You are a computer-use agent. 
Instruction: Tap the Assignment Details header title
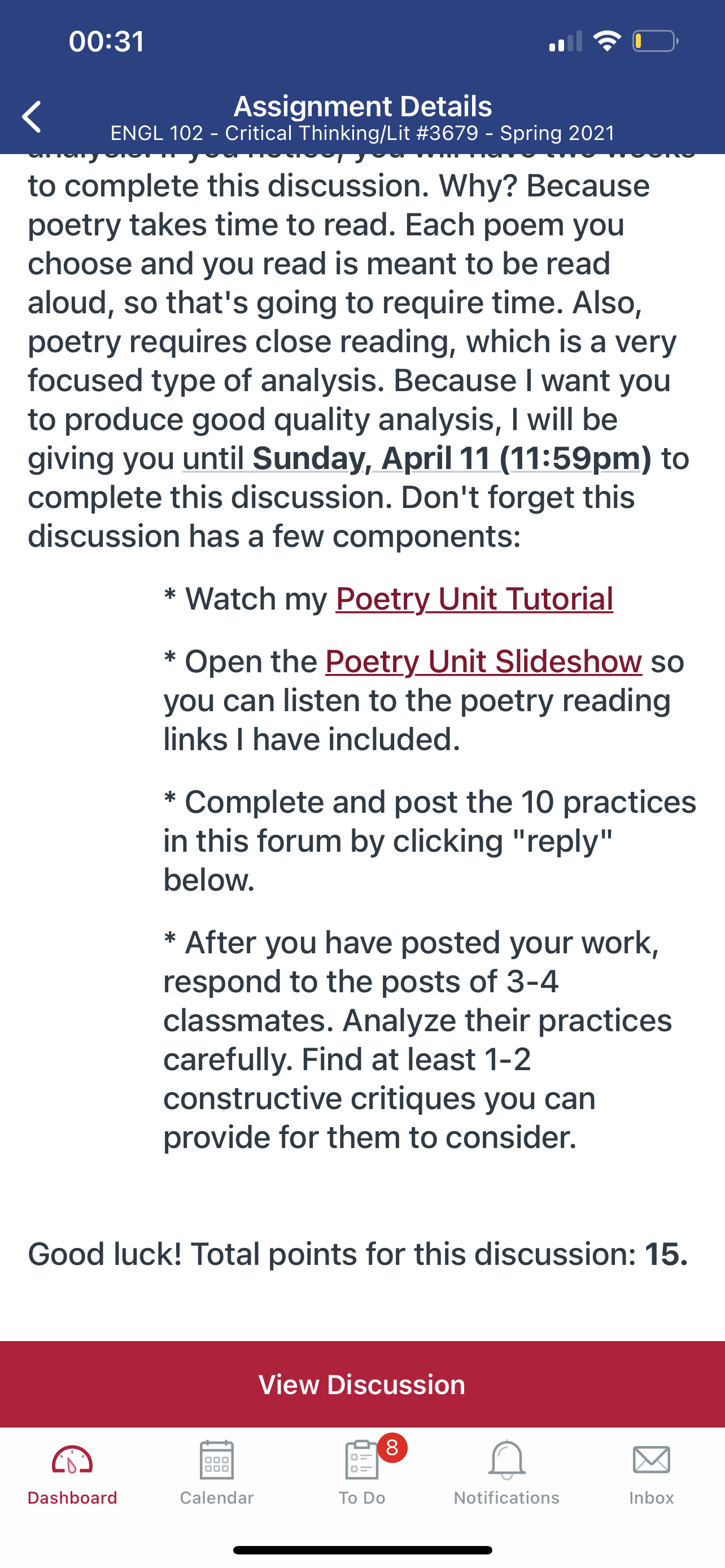pyautogui.click(x=363, y=107)
